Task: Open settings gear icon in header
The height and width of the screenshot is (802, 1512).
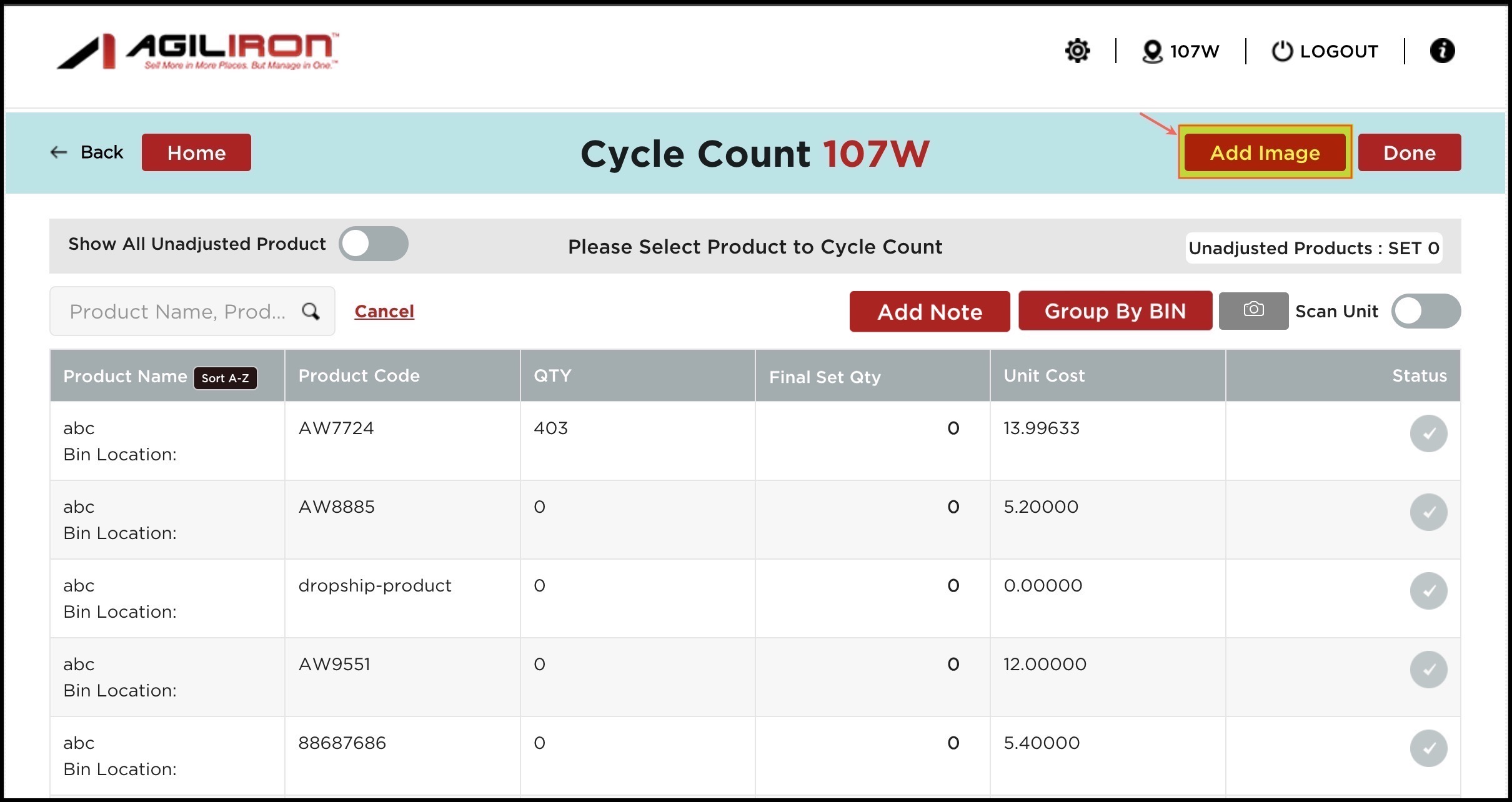Action: (1077, 51)
